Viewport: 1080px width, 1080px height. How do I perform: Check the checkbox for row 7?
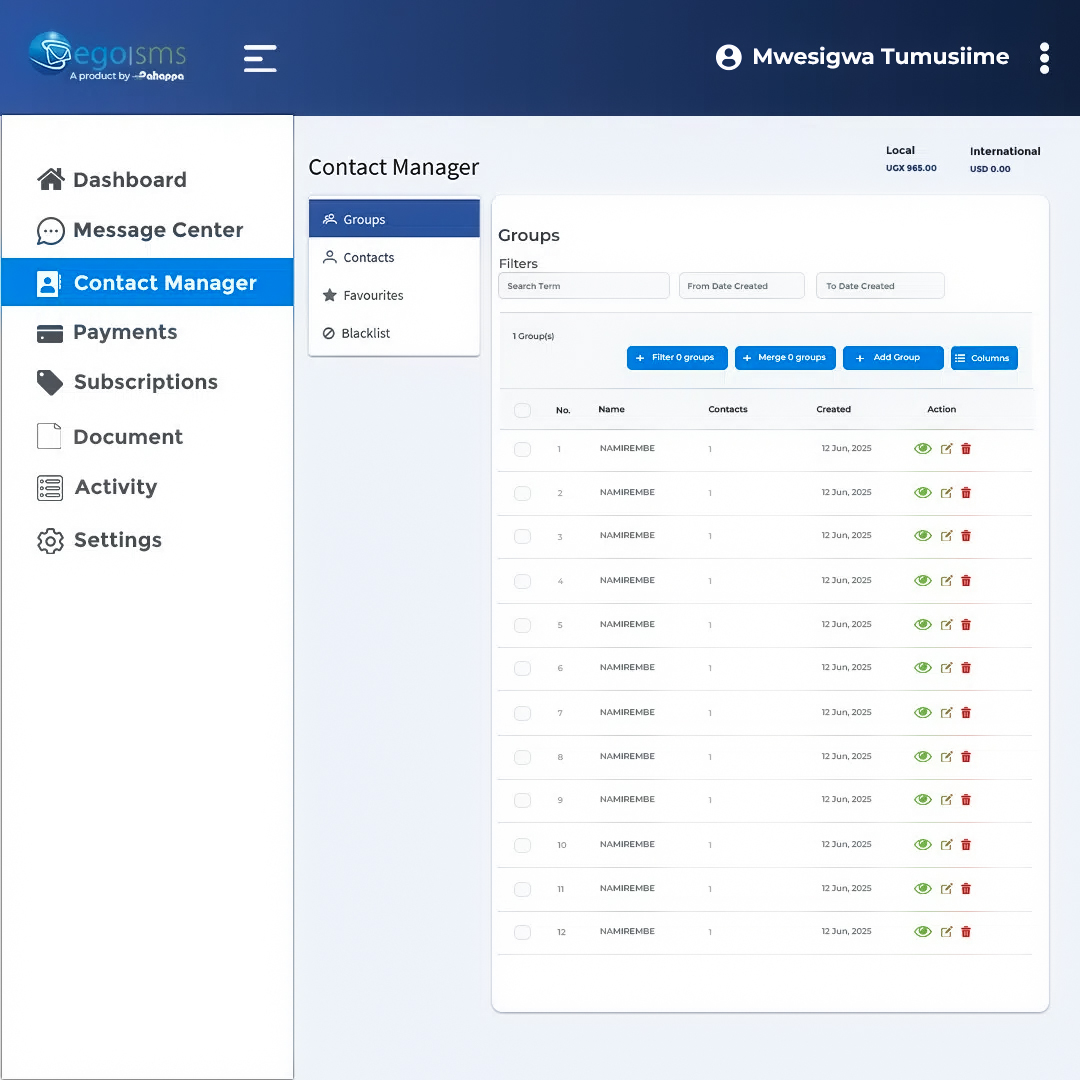click(522, 713)
